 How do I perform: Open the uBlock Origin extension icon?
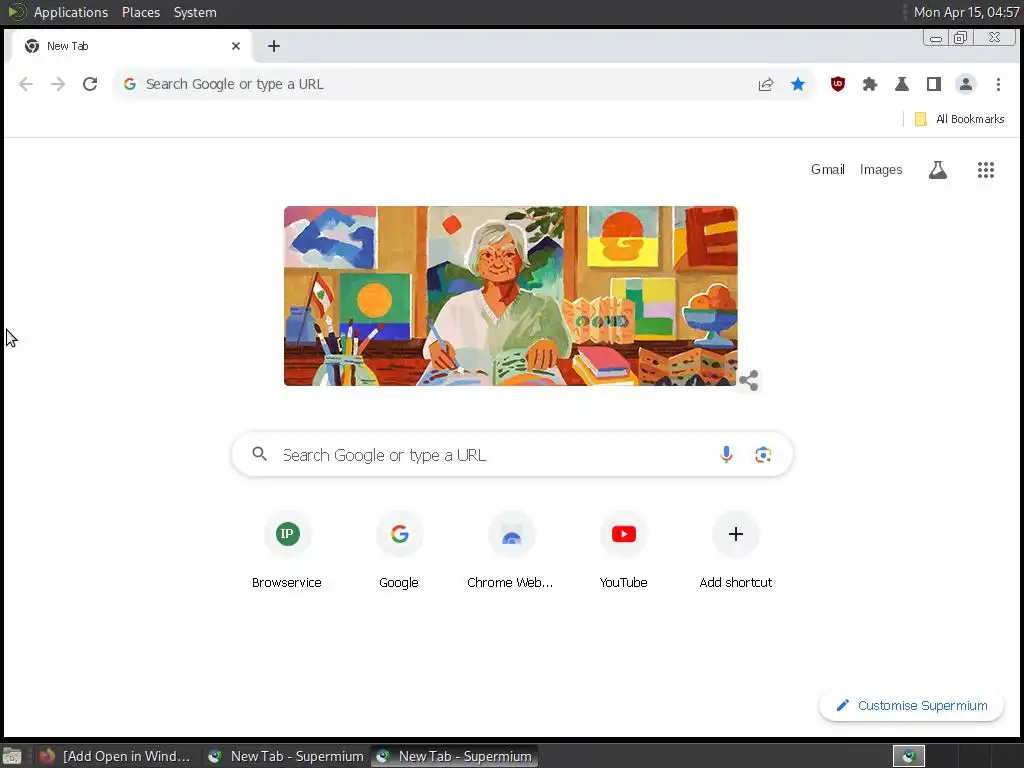point(838,84)
